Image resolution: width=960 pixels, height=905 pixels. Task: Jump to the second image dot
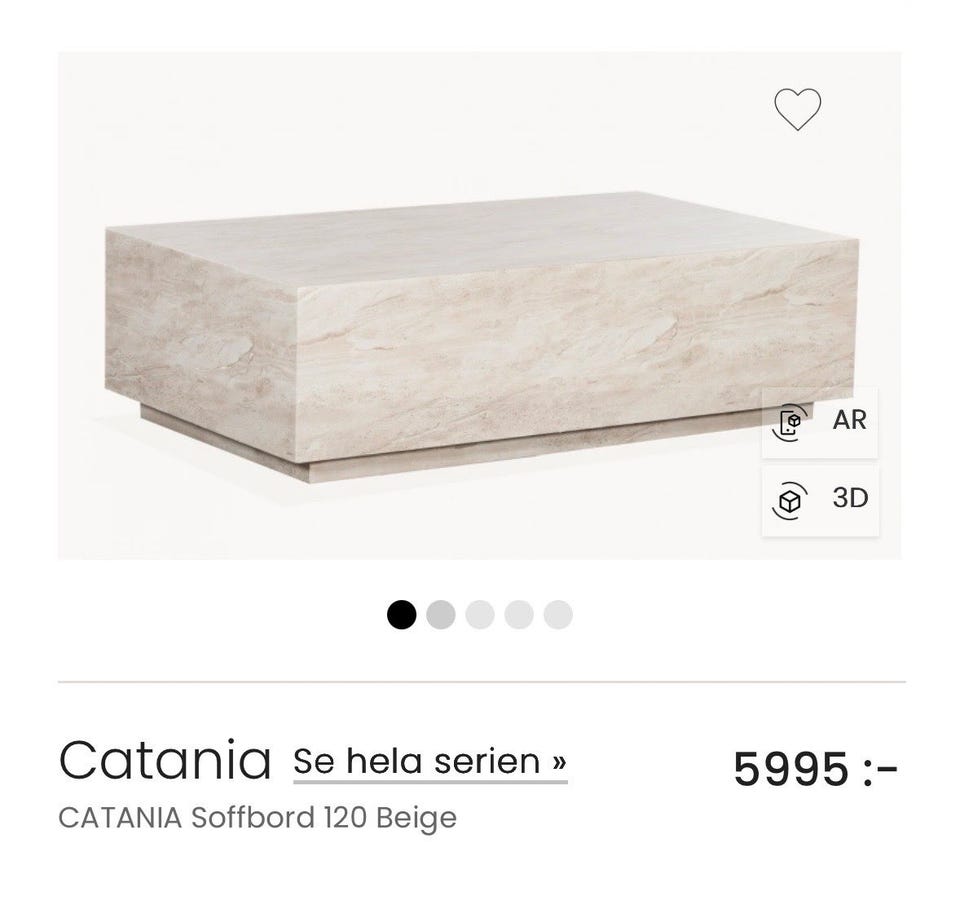point(440,614)
